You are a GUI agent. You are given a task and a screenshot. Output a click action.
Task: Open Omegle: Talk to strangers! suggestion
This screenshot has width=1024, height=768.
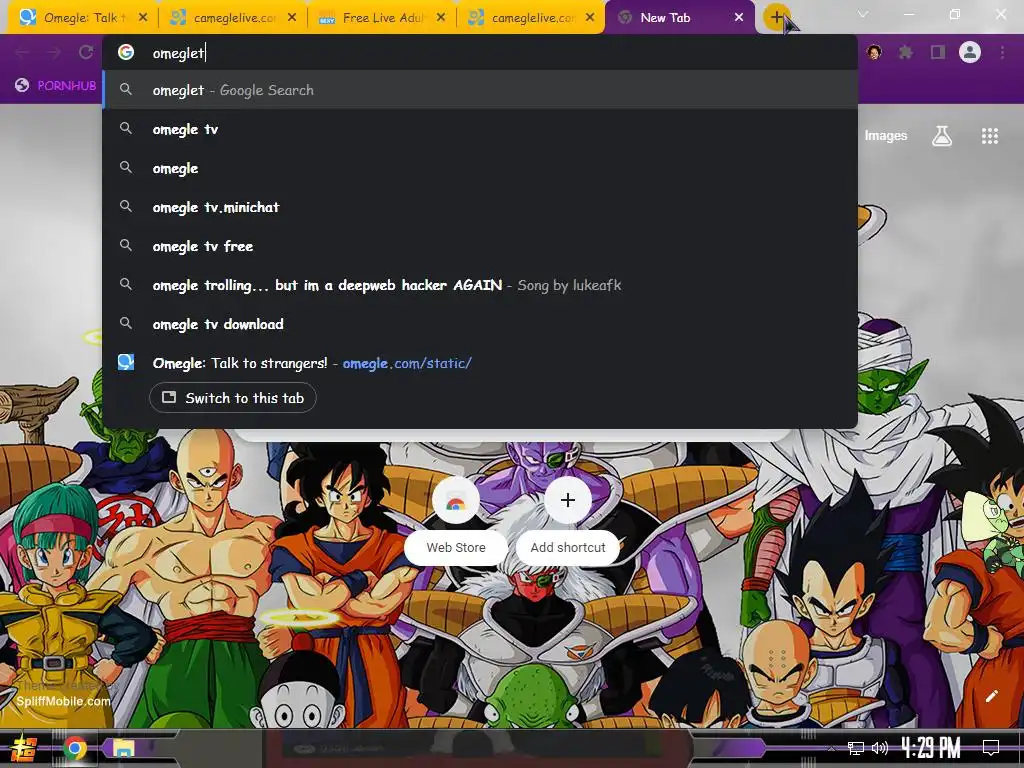[480, 363]
